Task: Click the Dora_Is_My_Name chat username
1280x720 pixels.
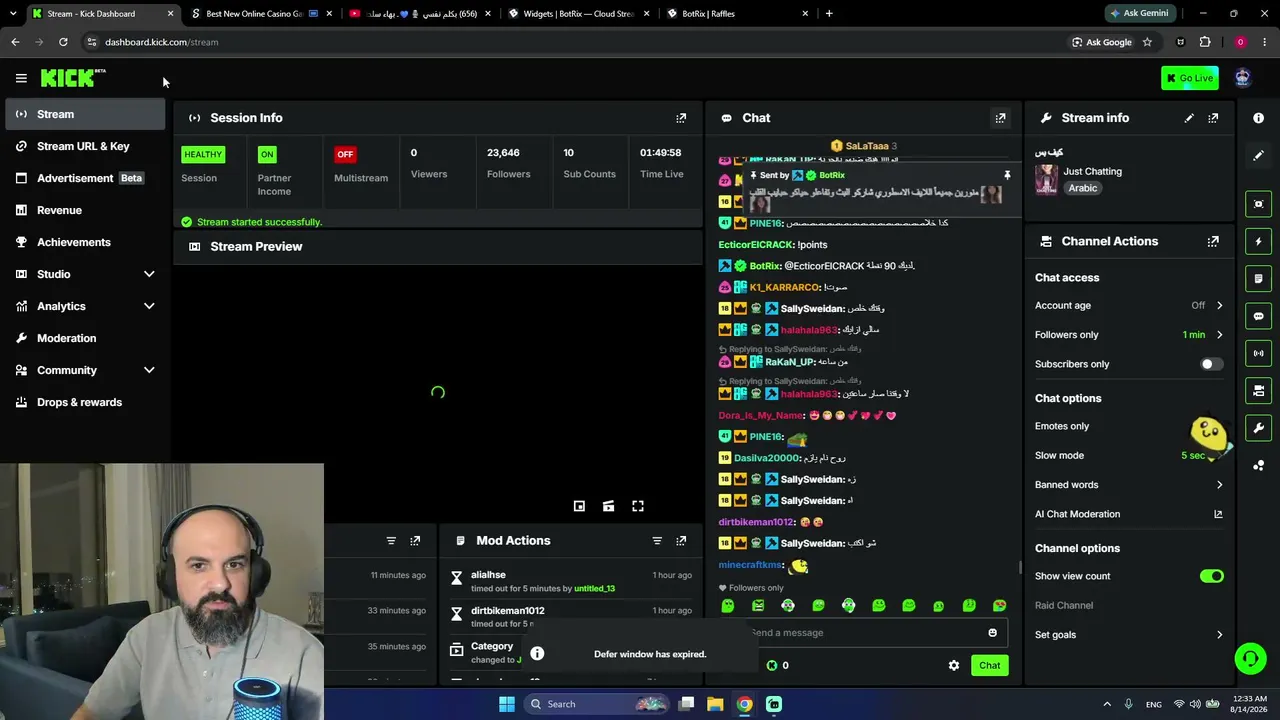Action: click(761, 415)
